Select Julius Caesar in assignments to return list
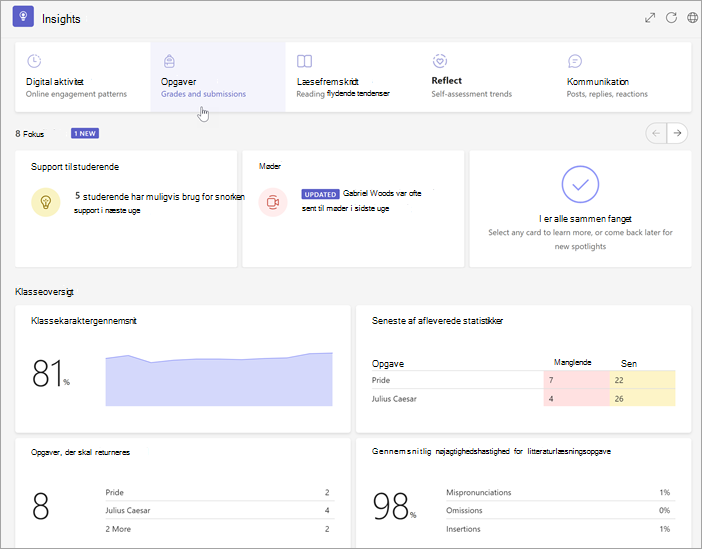Image resolution: width=702 pixels, height=549 pixels. (x=219, y=510)
